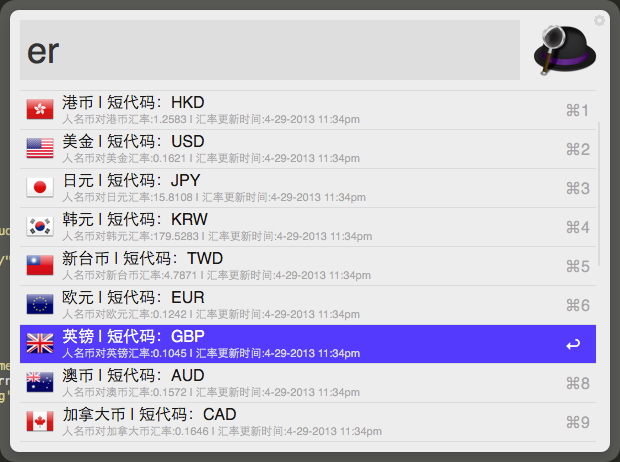Viewport: 620px width, 462px height.
Task: Click the Australia flag icon
Action: coord(40,383)
